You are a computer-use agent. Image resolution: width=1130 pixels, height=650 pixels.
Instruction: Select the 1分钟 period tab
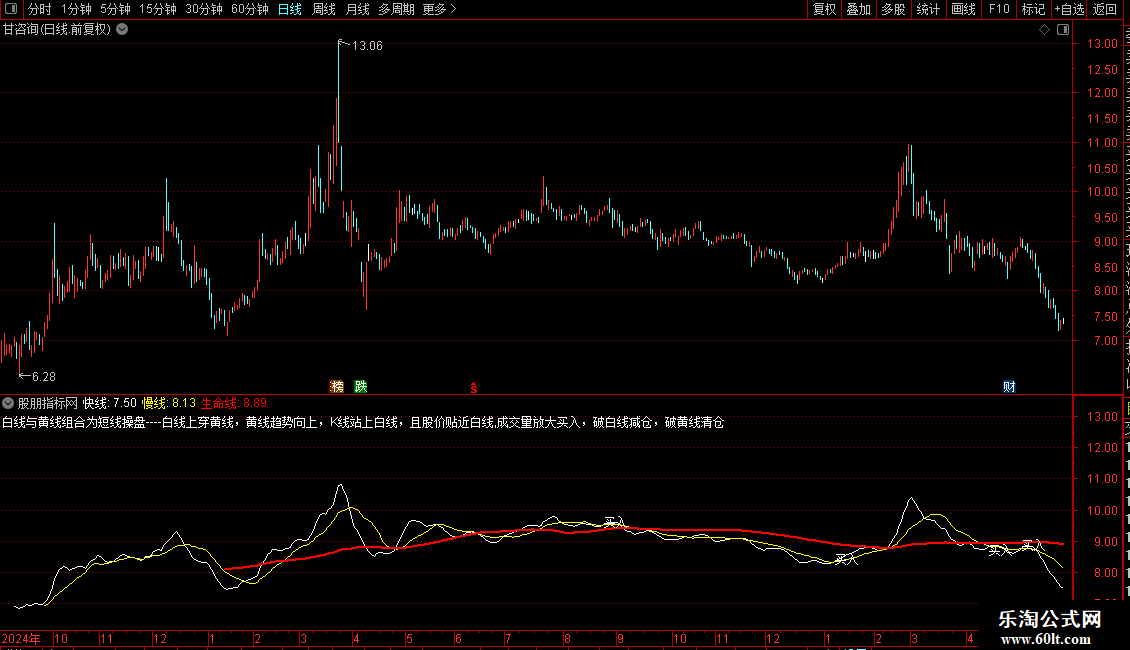click(x=76, y=9)
